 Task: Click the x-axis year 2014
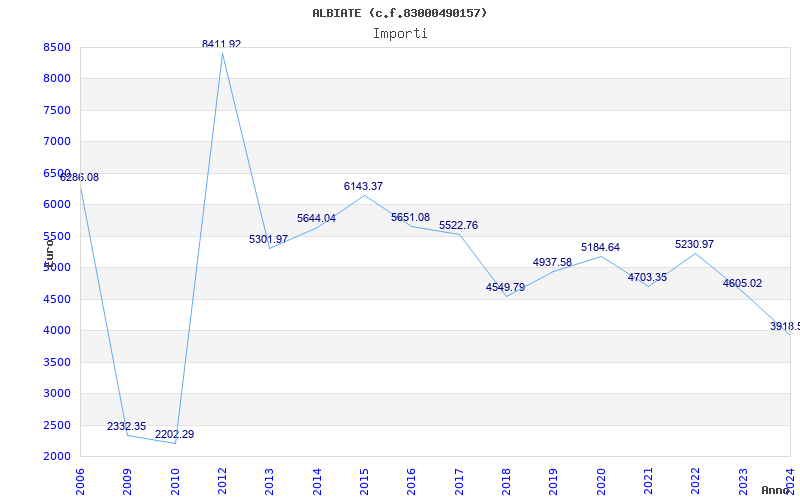click(317, 482)
